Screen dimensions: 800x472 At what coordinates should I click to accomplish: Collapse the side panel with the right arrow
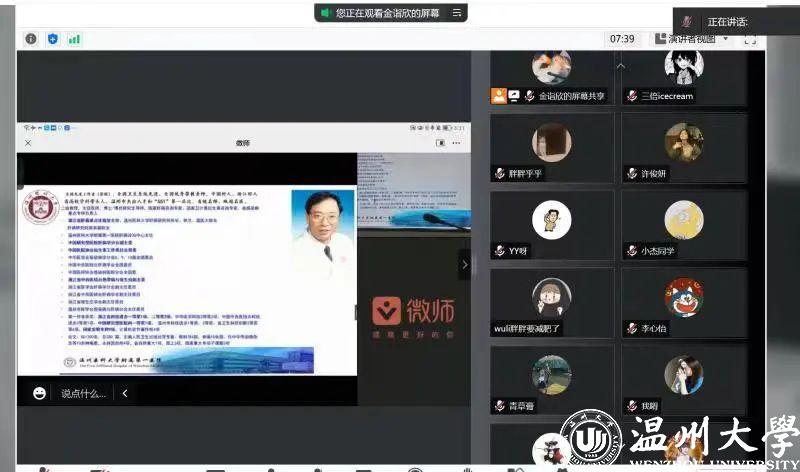coord(463,264)
